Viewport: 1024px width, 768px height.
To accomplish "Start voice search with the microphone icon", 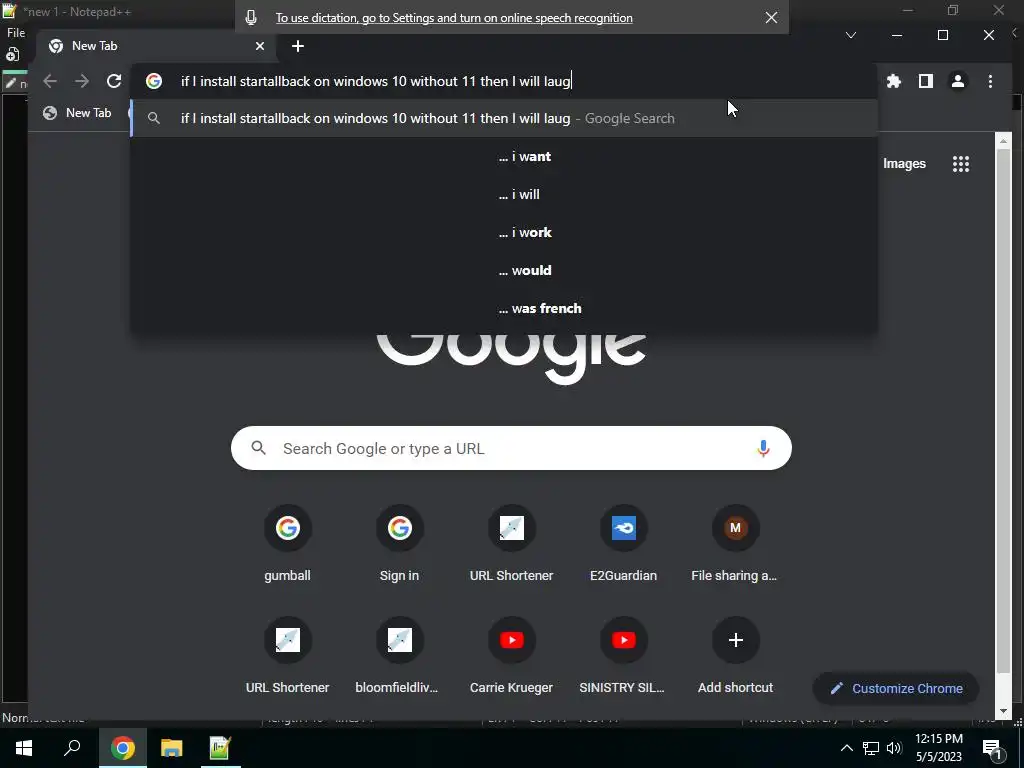I will (x=763, y=448).
